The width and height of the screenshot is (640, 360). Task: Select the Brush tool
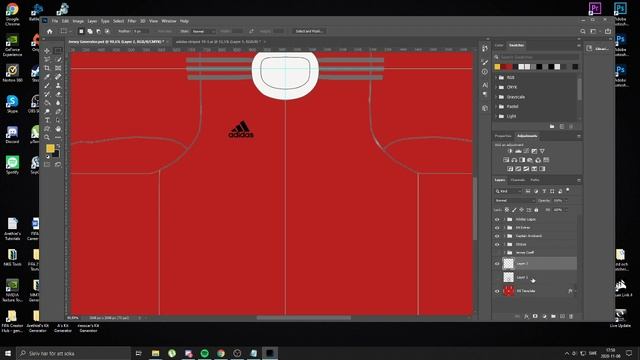pos(47,85)
